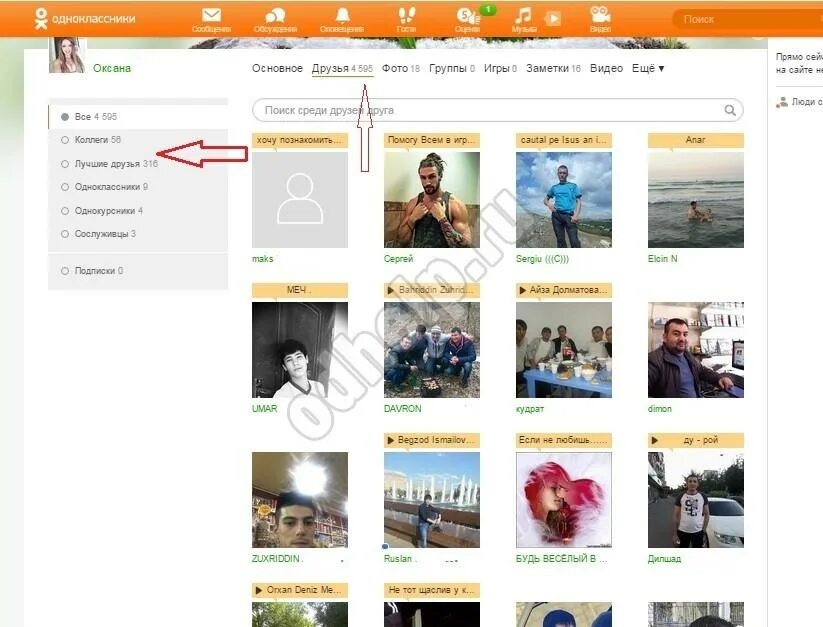Viewport: 823px width, 627px height.
Task: Open Elcin N's sea photo
Action: (695, 200)
